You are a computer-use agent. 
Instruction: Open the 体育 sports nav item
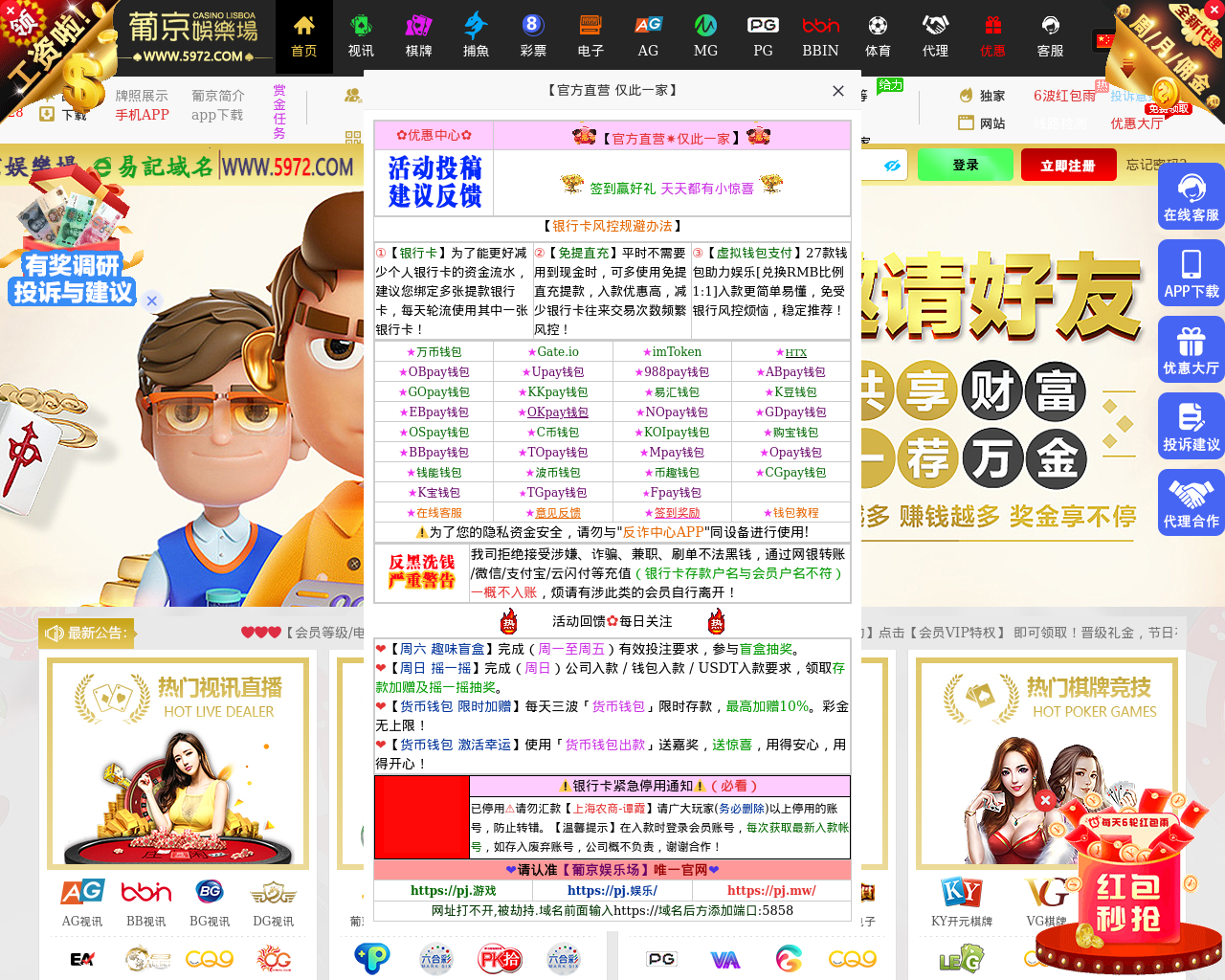point(878,36)
